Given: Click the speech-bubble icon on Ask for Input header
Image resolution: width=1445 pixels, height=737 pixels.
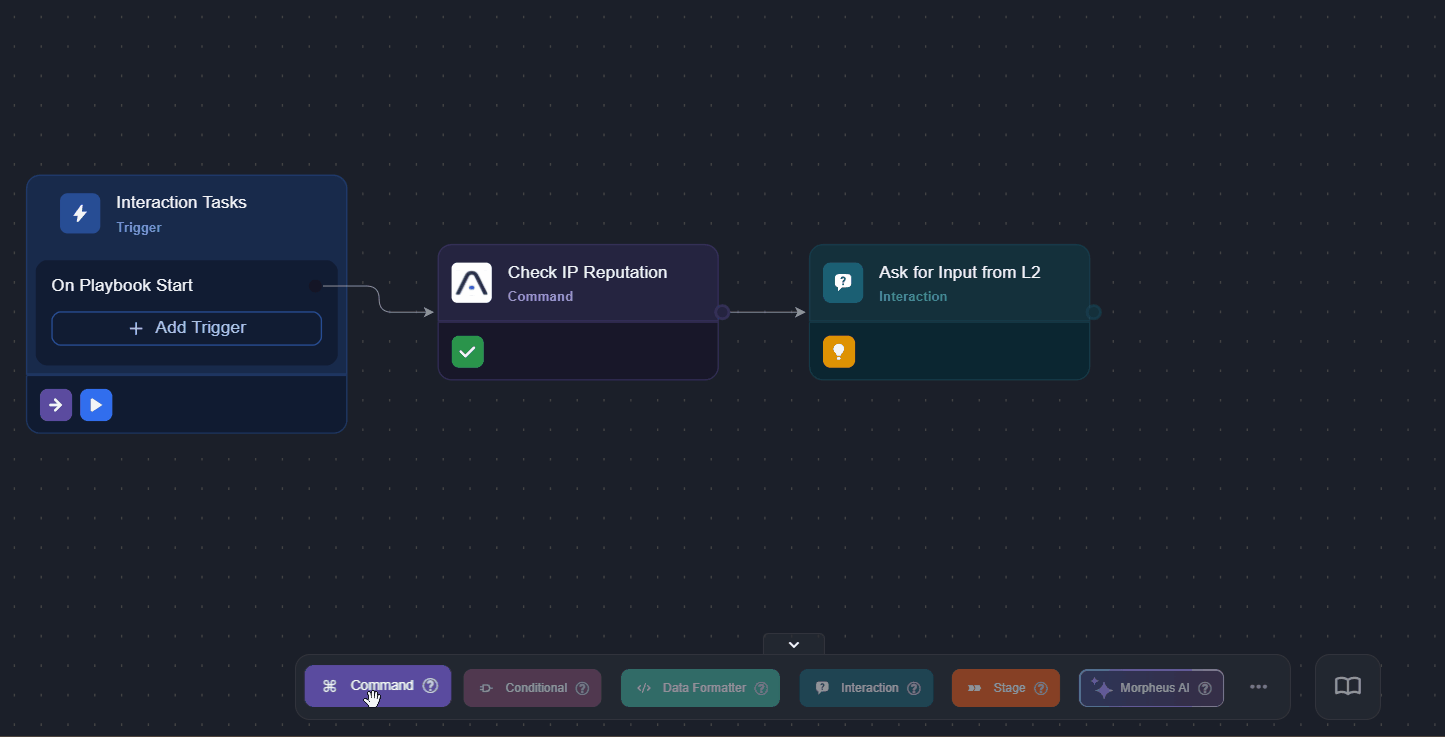Looking at the screenshot, I should tap(843, 282).
